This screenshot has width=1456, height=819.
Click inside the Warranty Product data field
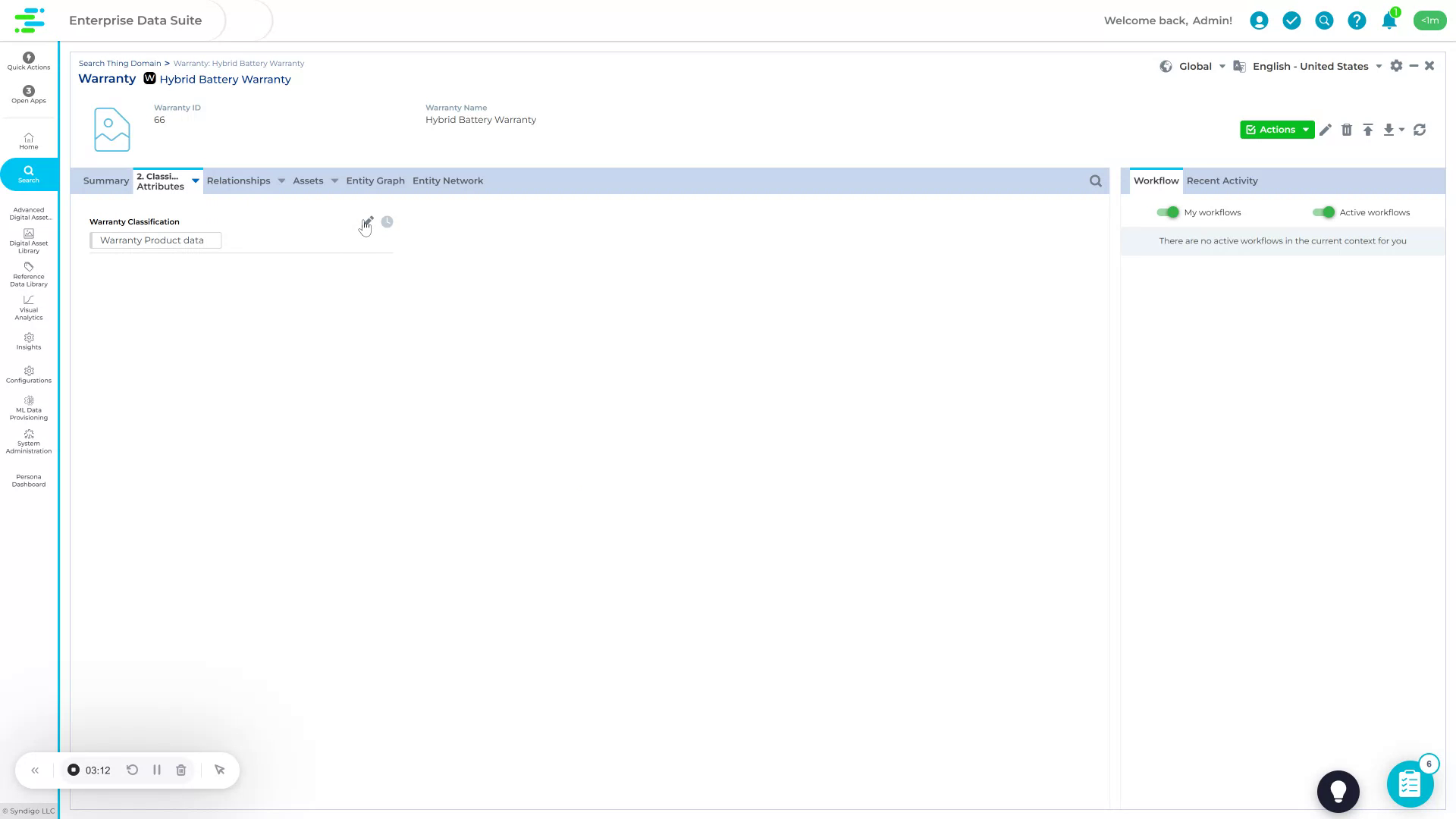(155, 240)
